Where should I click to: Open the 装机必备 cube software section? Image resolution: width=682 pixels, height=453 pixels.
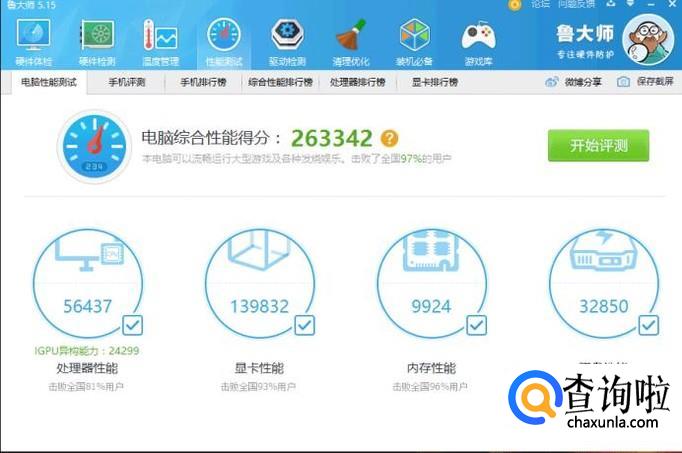click(x=414, y=41)
